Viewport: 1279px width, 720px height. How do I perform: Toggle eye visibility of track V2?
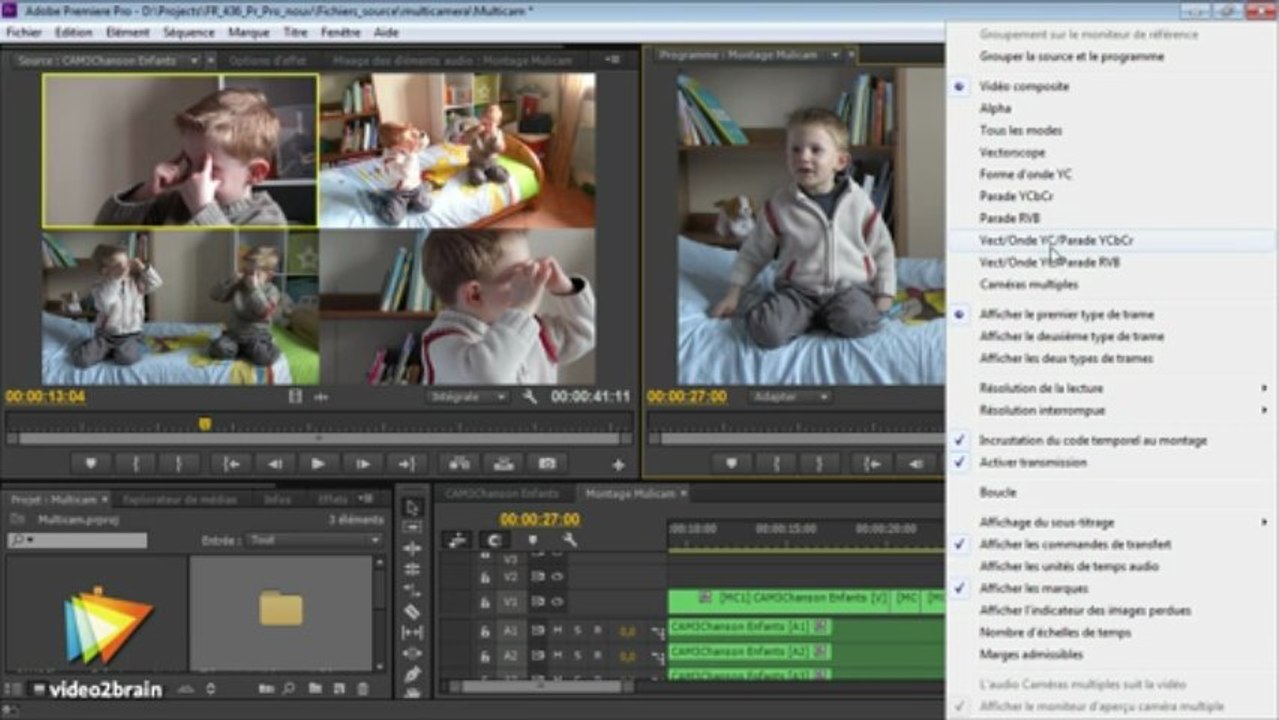(557, 577)
